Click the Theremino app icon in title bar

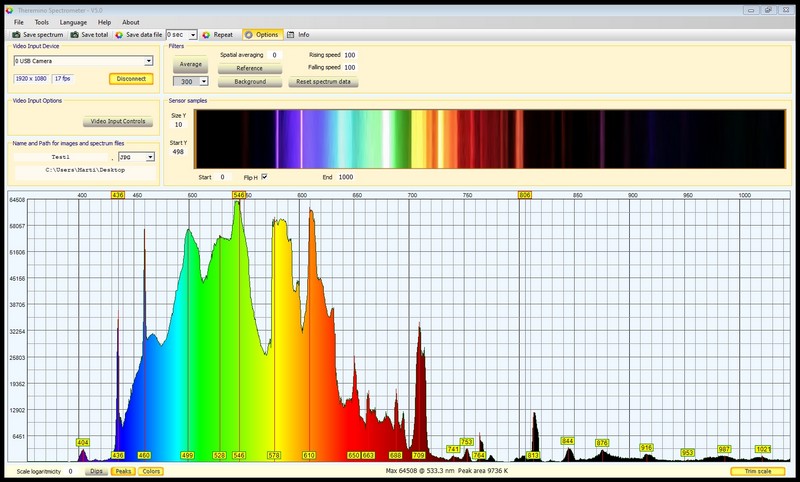click(x=8, y=8)
